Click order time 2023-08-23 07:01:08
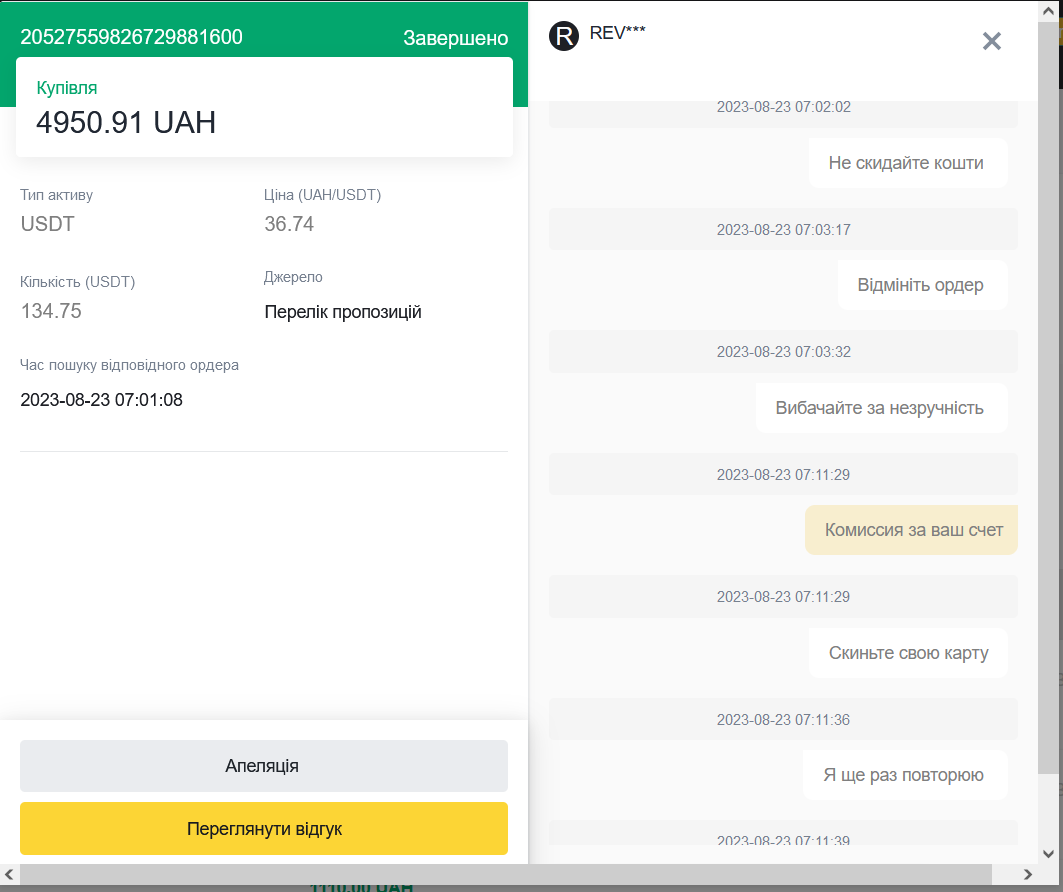Viewport: 1063px width, 892px height. pos(102,400)
